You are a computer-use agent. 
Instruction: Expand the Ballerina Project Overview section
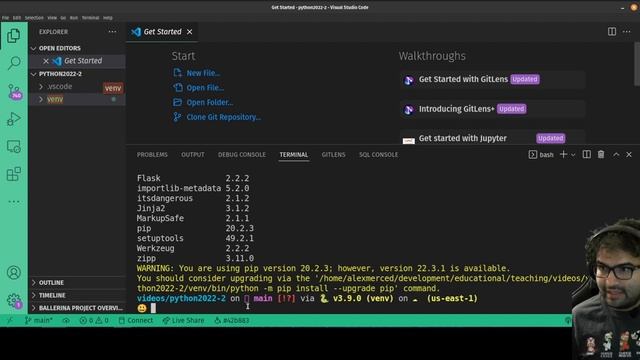tap(77, 308)
